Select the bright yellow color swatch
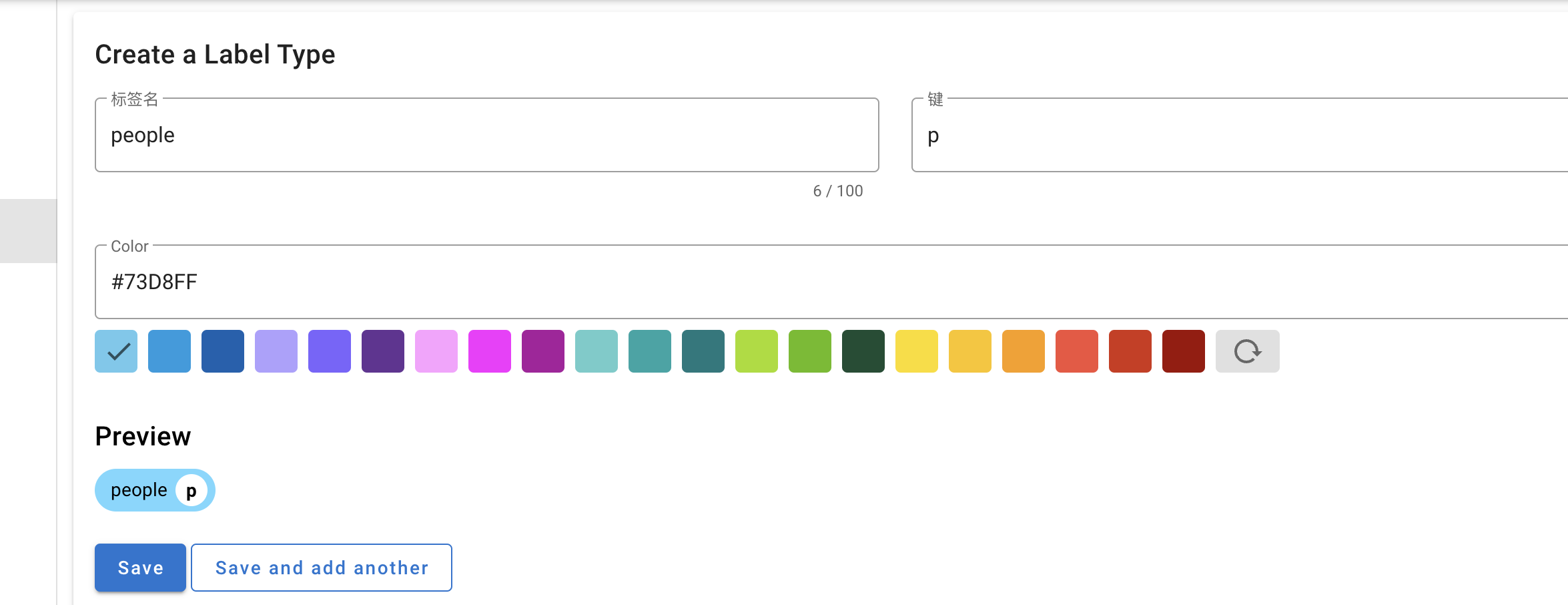 point(917,351)
